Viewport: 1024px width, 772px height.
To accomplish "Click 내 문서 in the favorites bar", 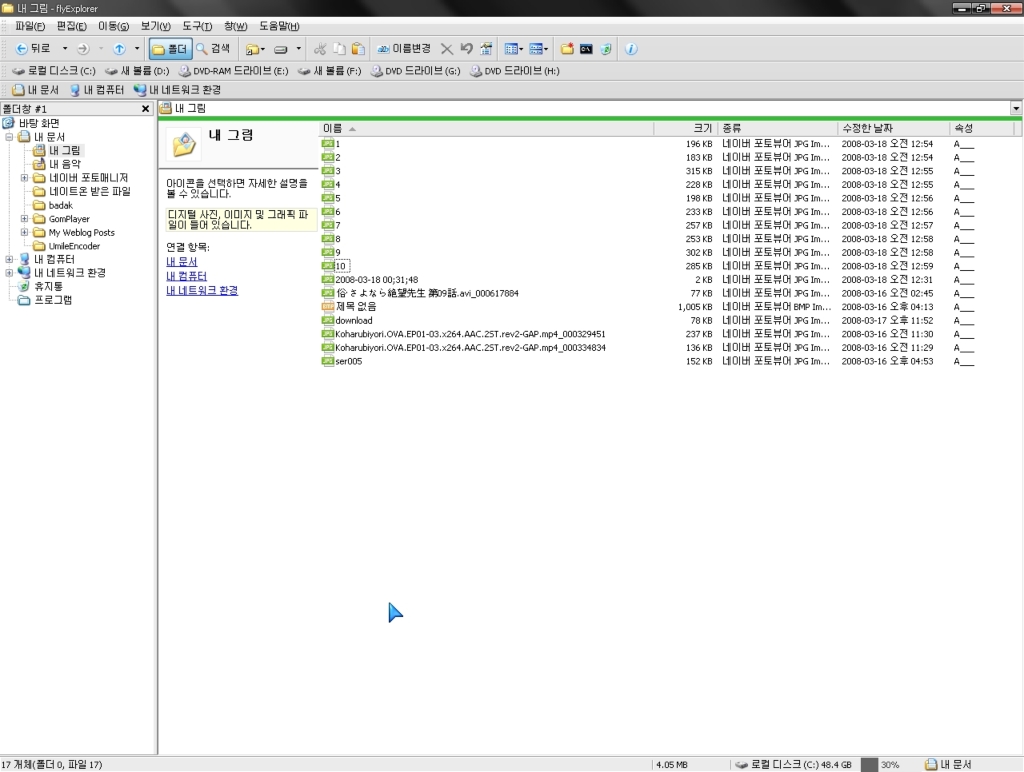I will [36, 89].
